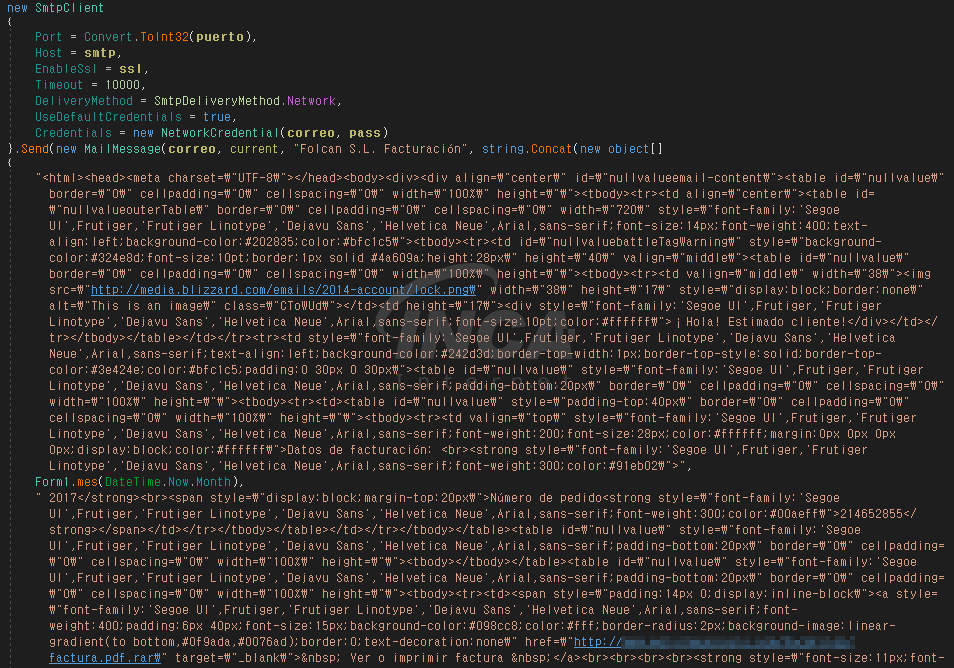Click the string.Concat call
The width and height of the screenshot is (954, 668).
click(527, 149)
